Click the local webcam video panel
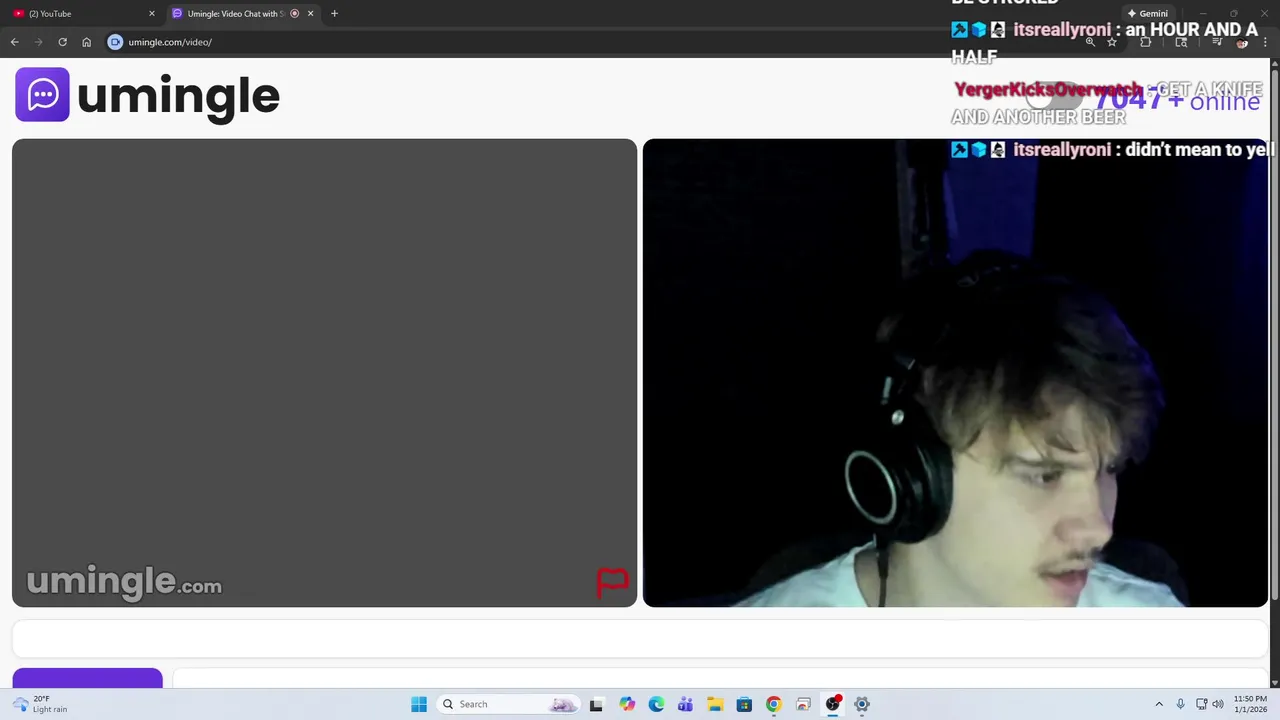1280x720 pixels. coord(955,373)
